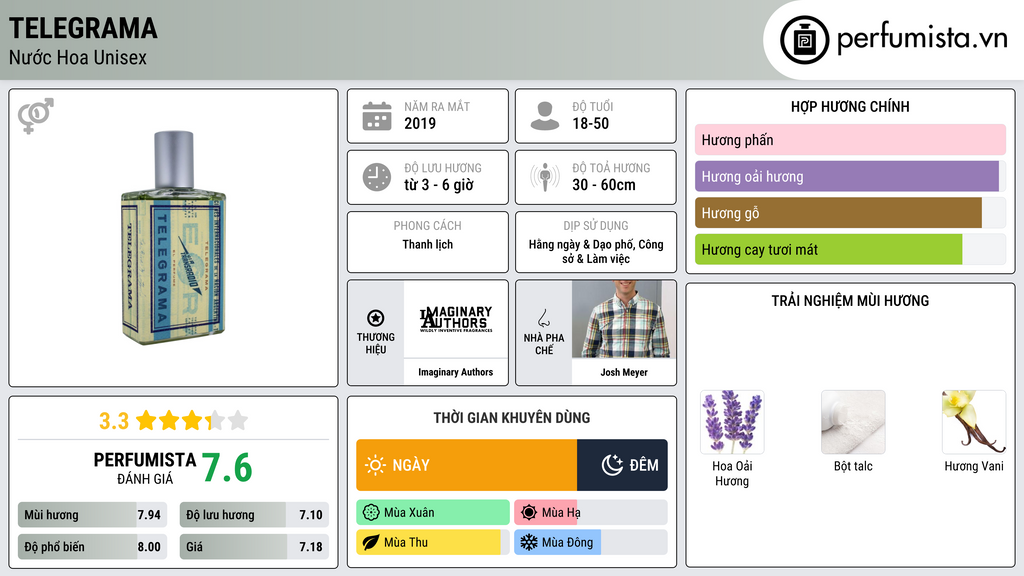Screen dimensions: 1024x576
Task: Click the Giá 7.18 score bar
Action: (255, 547)
